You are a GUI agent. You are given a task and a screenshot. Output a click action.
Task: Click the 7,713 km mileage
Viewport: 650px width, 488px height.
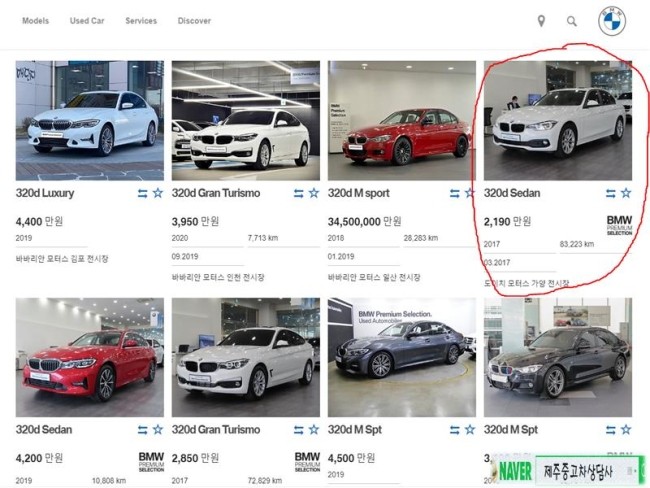click(x=263, y=238)
